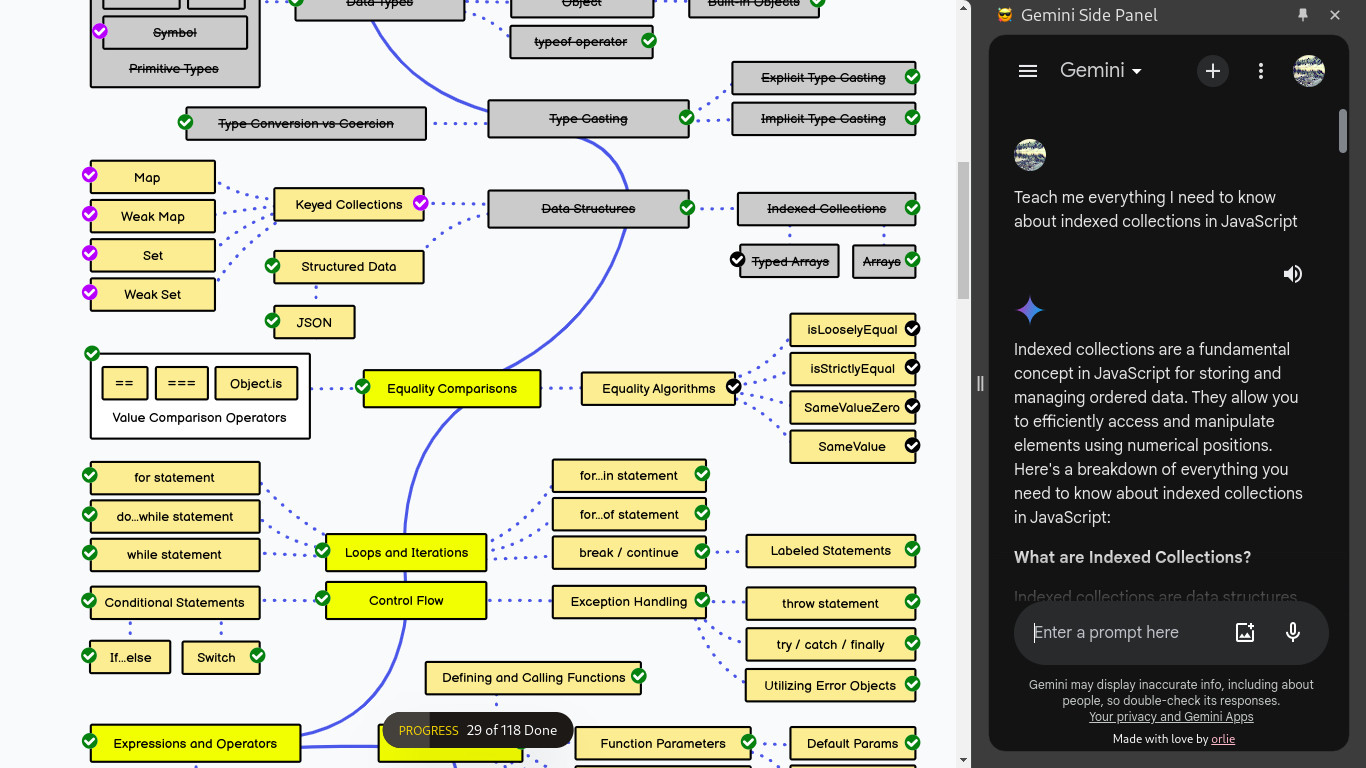The height and width of the screenshot is (768, 1366).
Task: Toggle the checkmark on Weak Map node
Action: 90,214
